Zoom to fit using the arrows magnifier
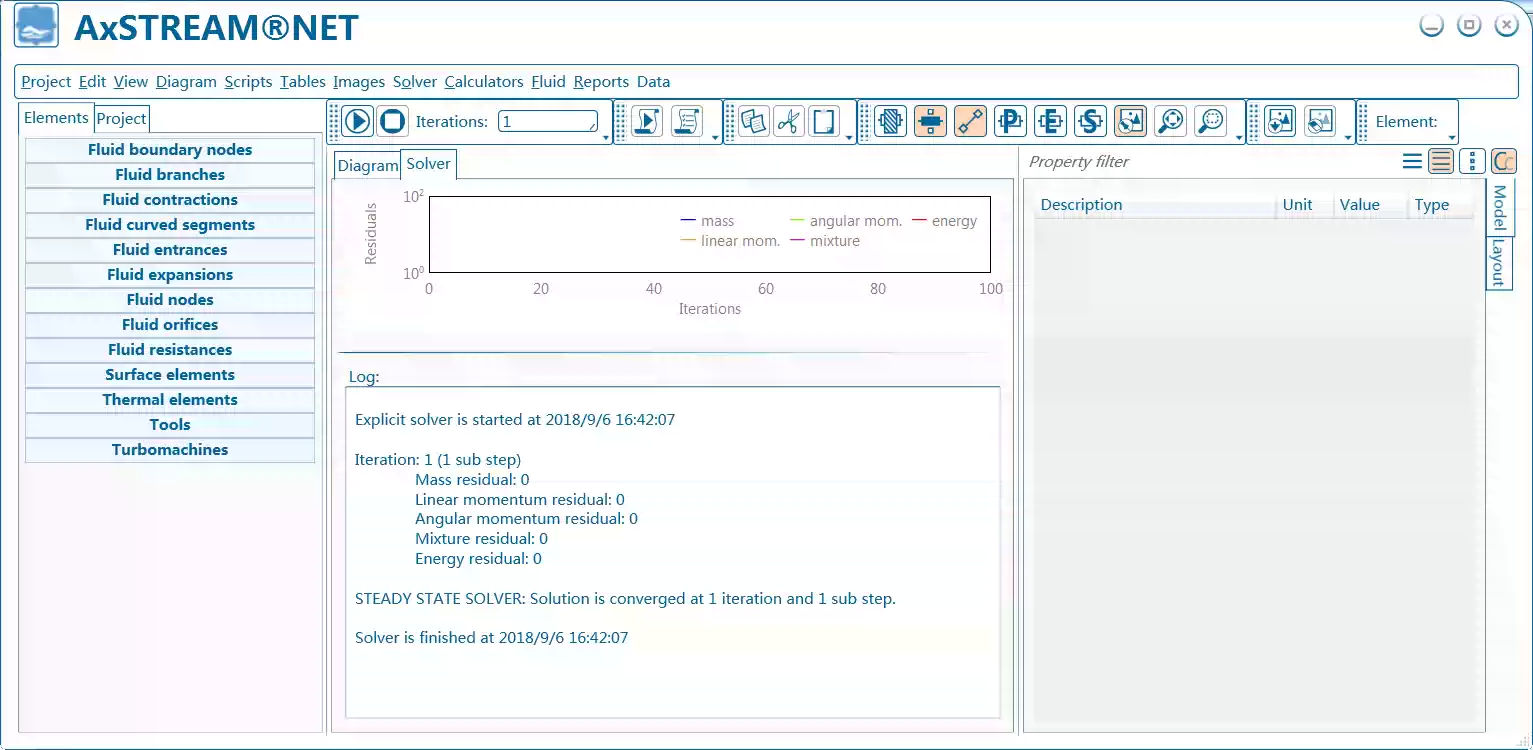 coord(1170,122)
